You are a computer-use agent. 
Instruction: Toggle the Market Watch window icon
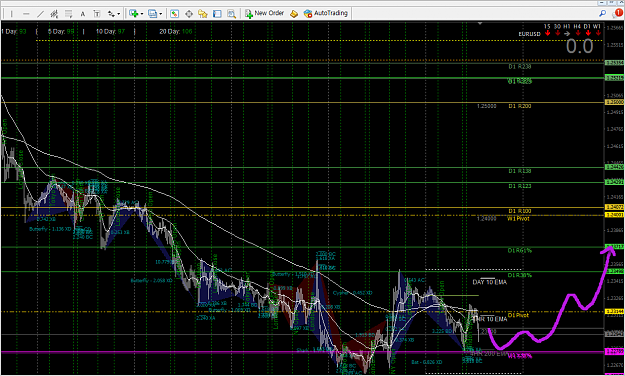(x=174, y=14)
